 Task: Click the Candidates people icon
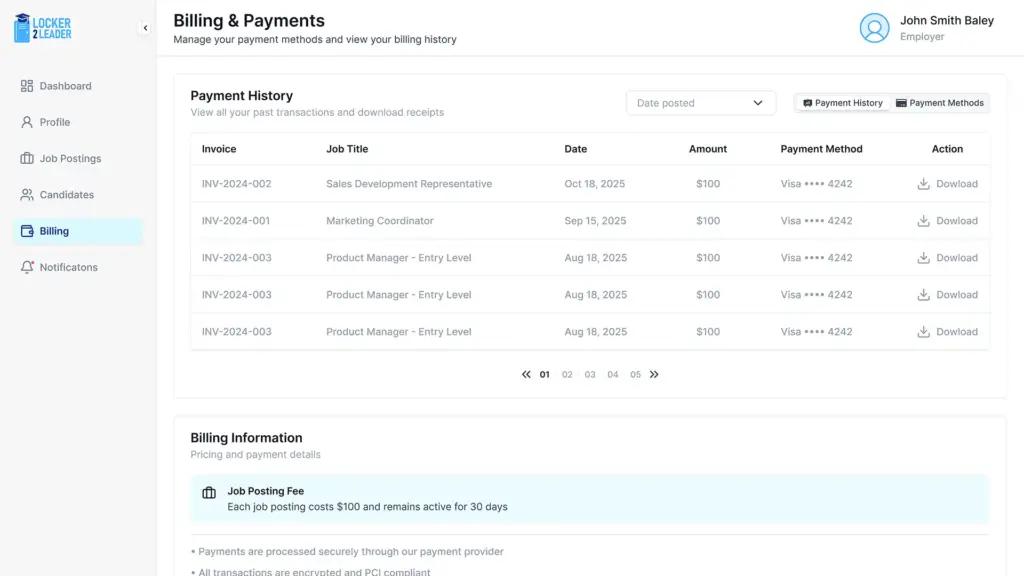(x=27, y=195)
